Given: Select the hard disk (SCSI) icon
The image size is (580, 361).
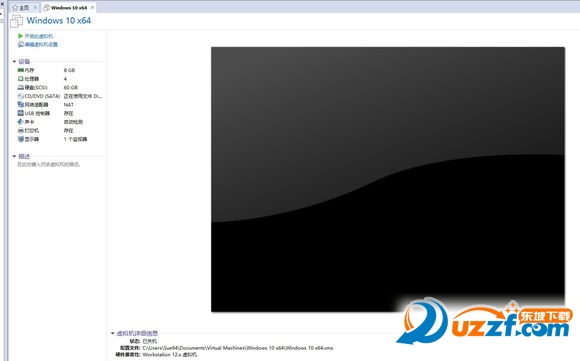Looking at the screenshot, I should [21, 87].
